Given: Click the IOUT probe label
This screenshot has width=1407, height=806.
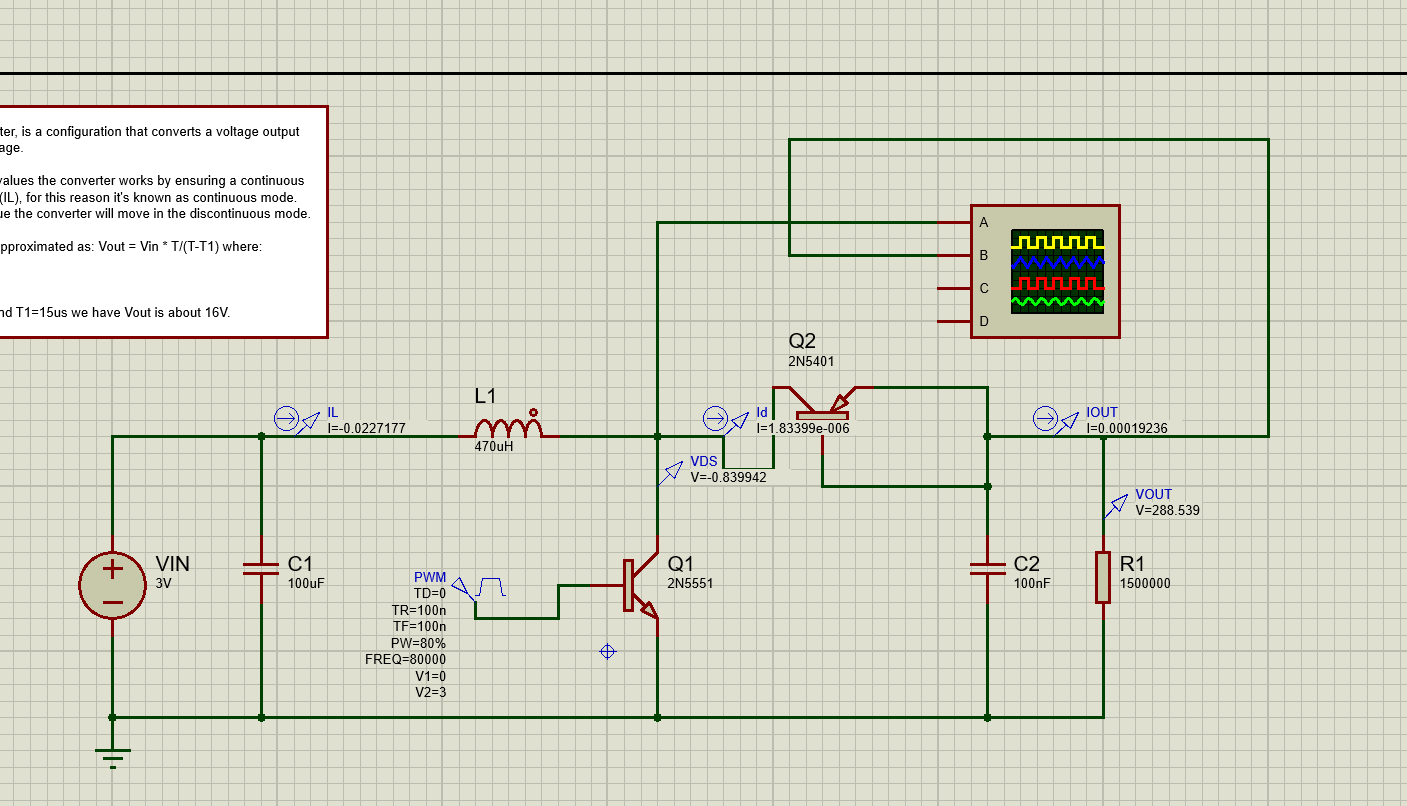Looking at the screenshot, I should (1102, 412).
